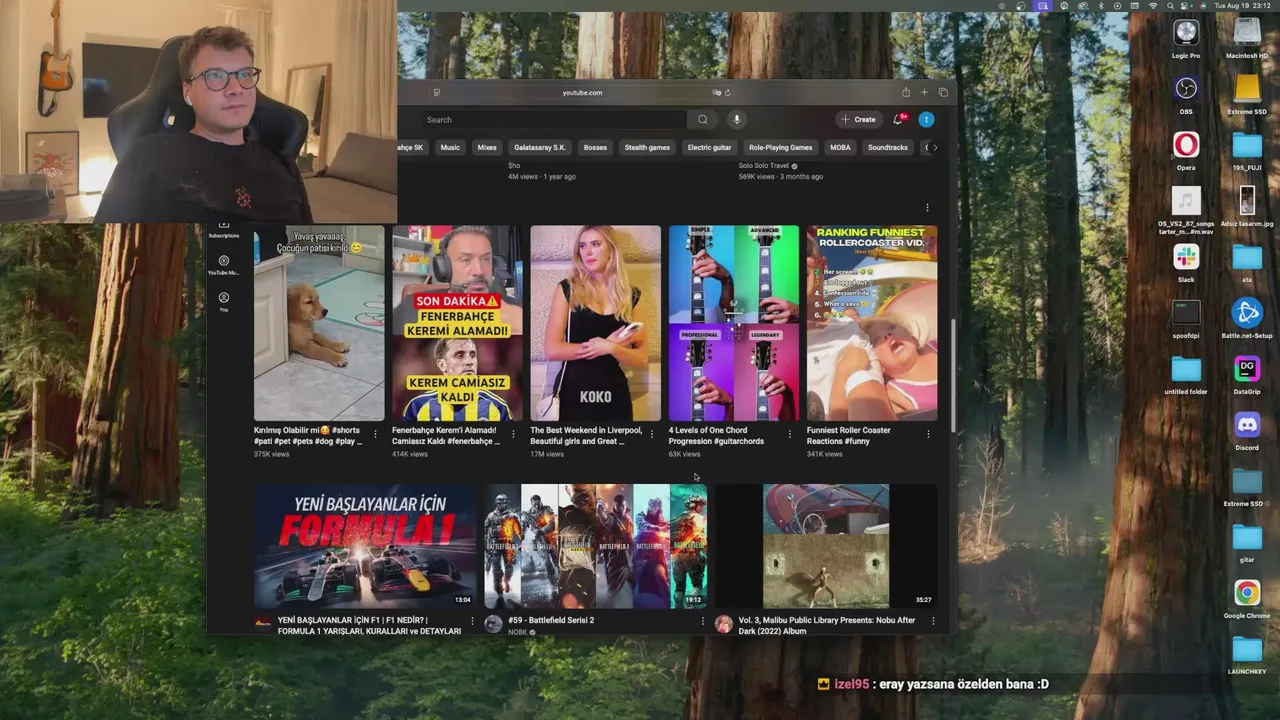This screenshot has height=720, width=1280.
Task: Select the DataGrip desktop icon
Action: pyautogui.click(x=1247, y=375)
